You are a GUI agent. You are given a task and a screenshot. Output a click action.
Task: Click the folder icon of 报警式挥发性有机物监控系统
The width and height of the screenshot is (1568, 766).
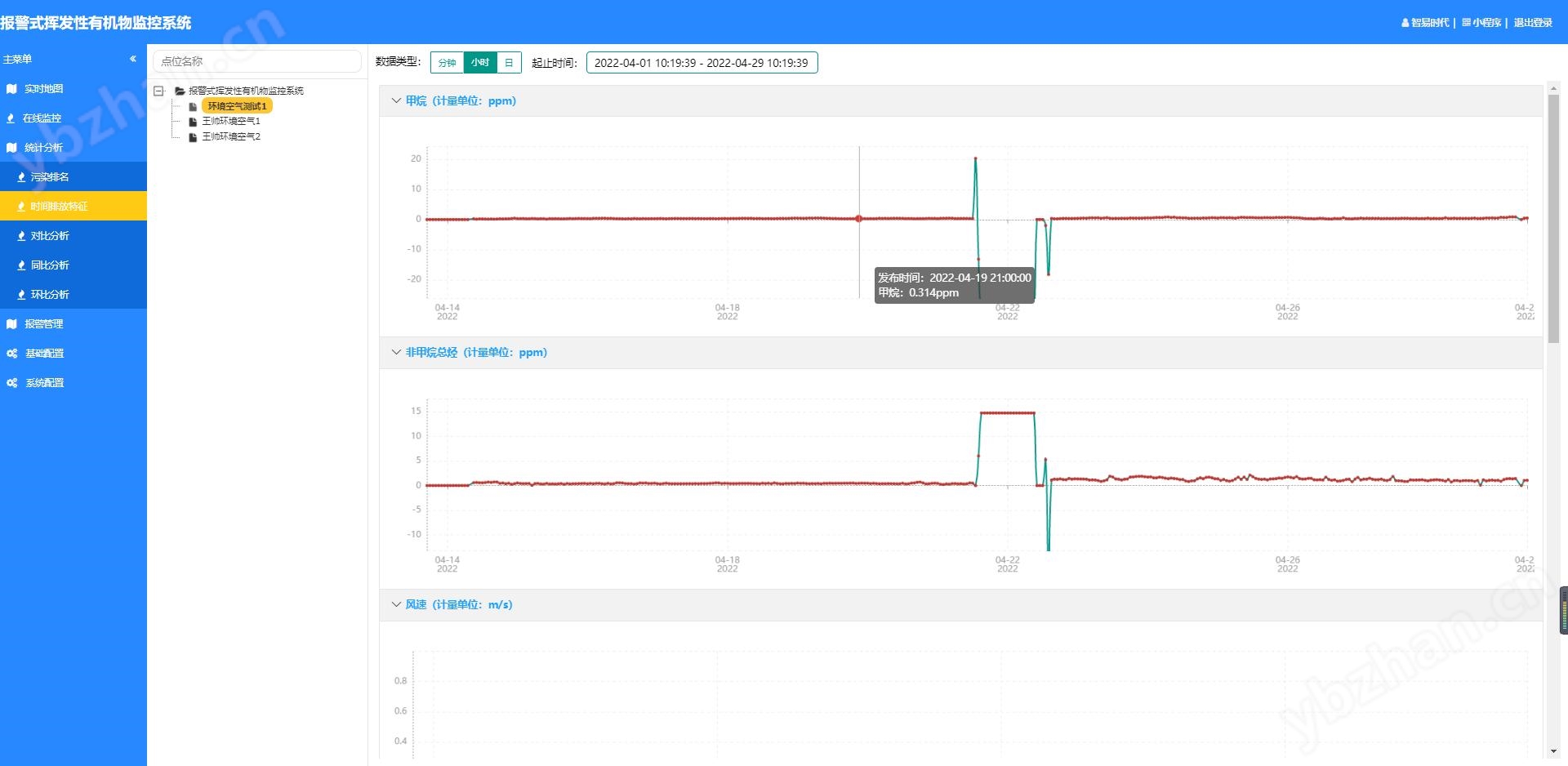pyautogui.click(x=180, y=91)
